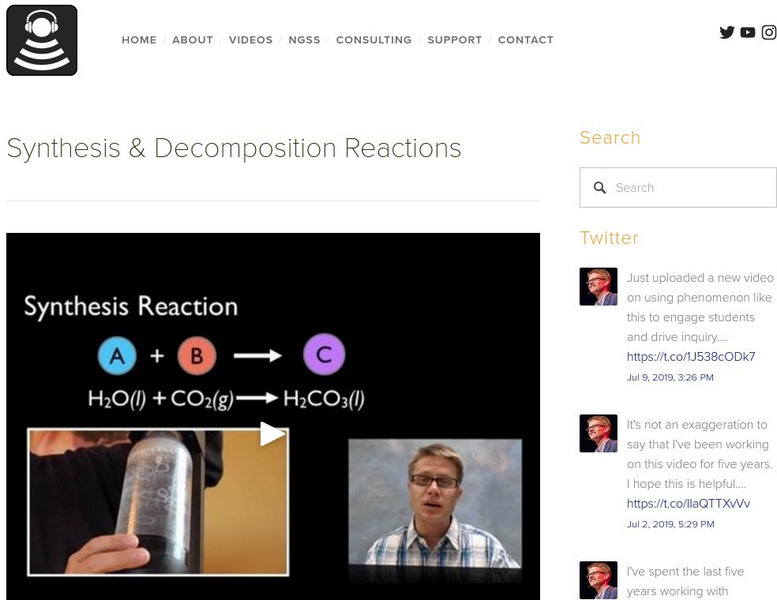Click the Bozeman Science headphones logo

(42, 40)
